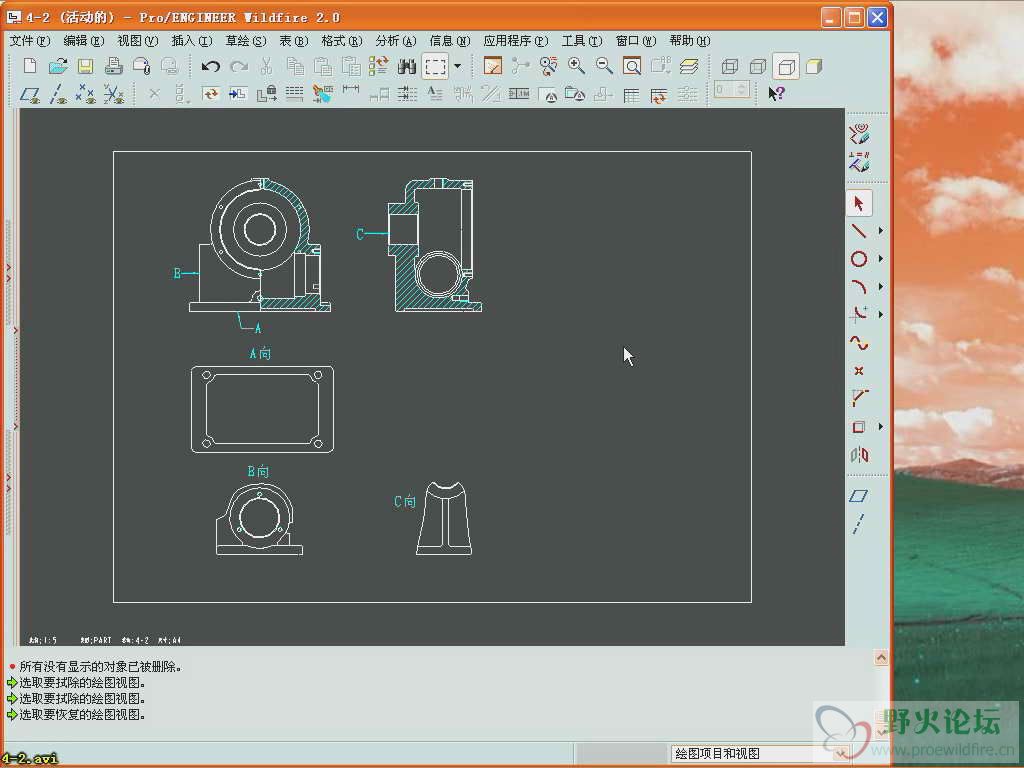This screenshot has height=768, width=1024.
Task: Select the A向 view label
Action: click(260, 353)
